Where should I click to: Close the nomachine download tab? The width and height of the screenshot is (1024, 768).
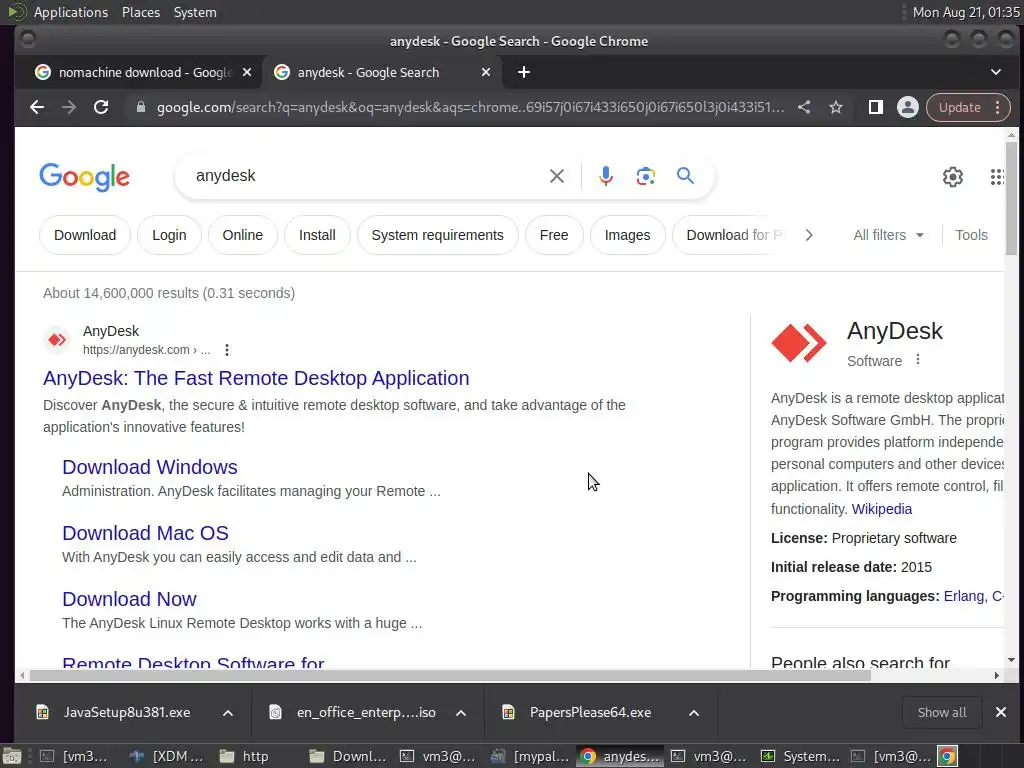(x=247, y=72)
